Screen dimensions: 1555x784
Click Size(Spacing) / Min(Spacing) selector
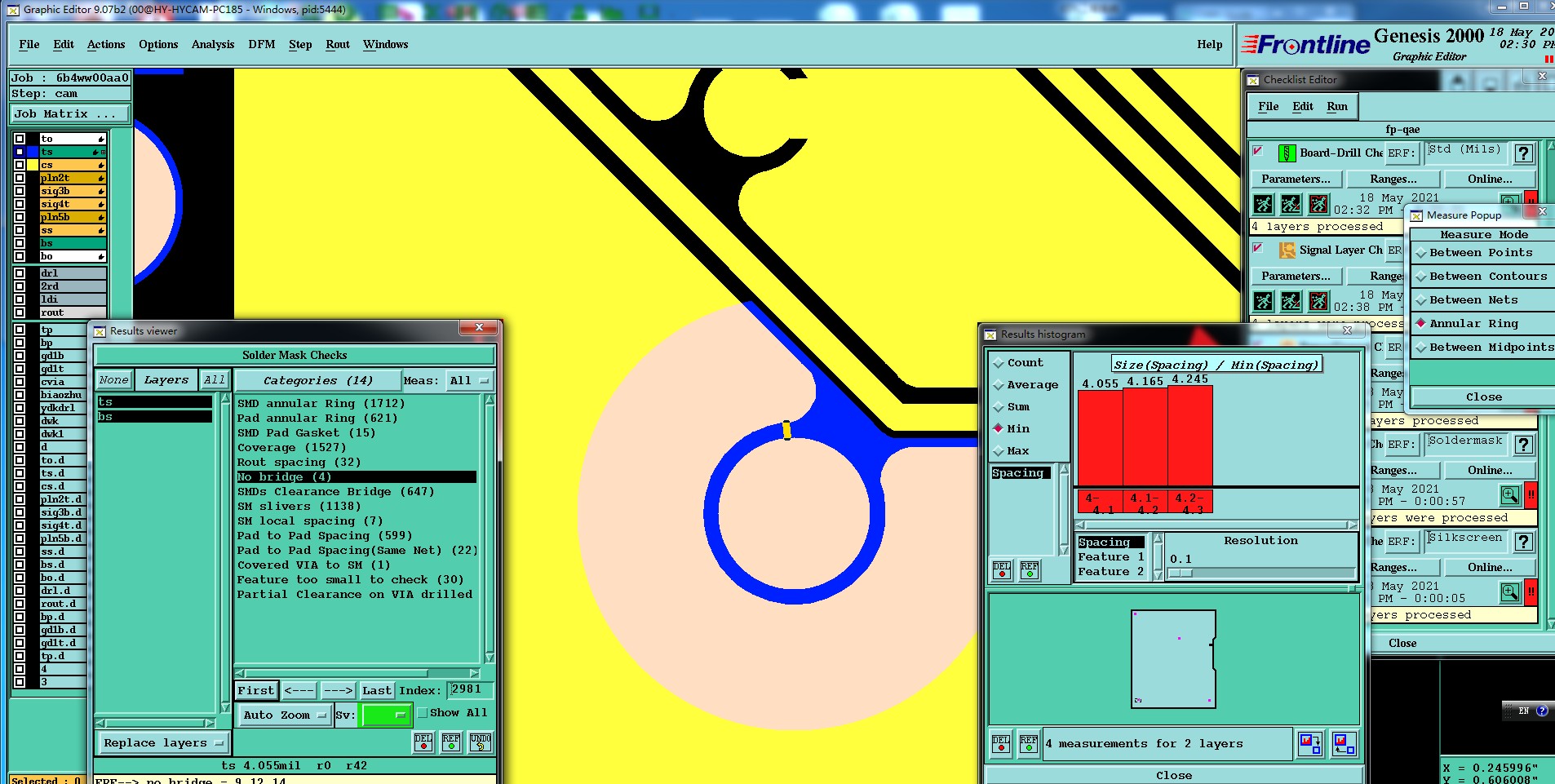[x=1216, y=365]
